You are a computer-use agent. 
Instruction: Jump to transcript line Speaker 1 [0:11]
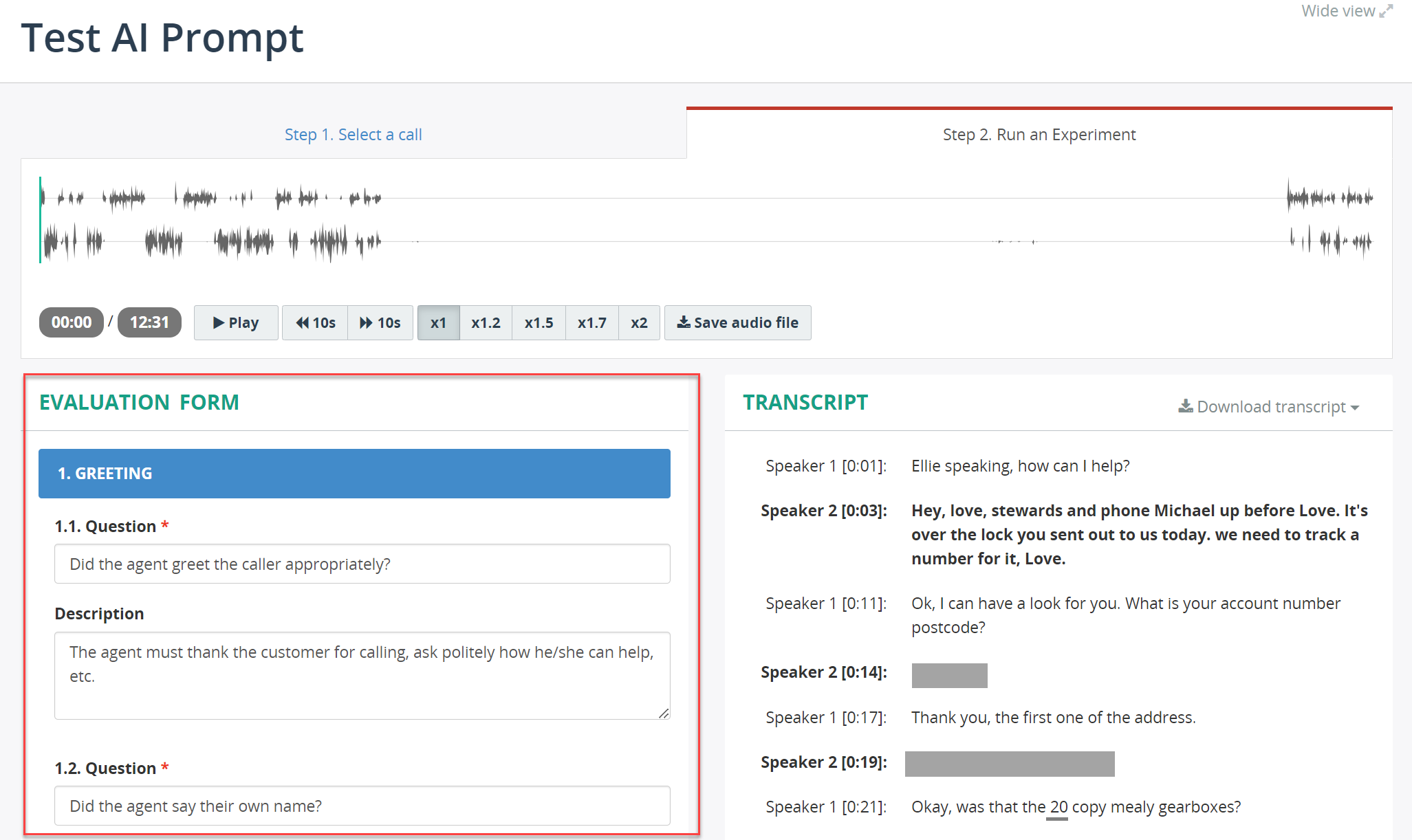(825, 604)
